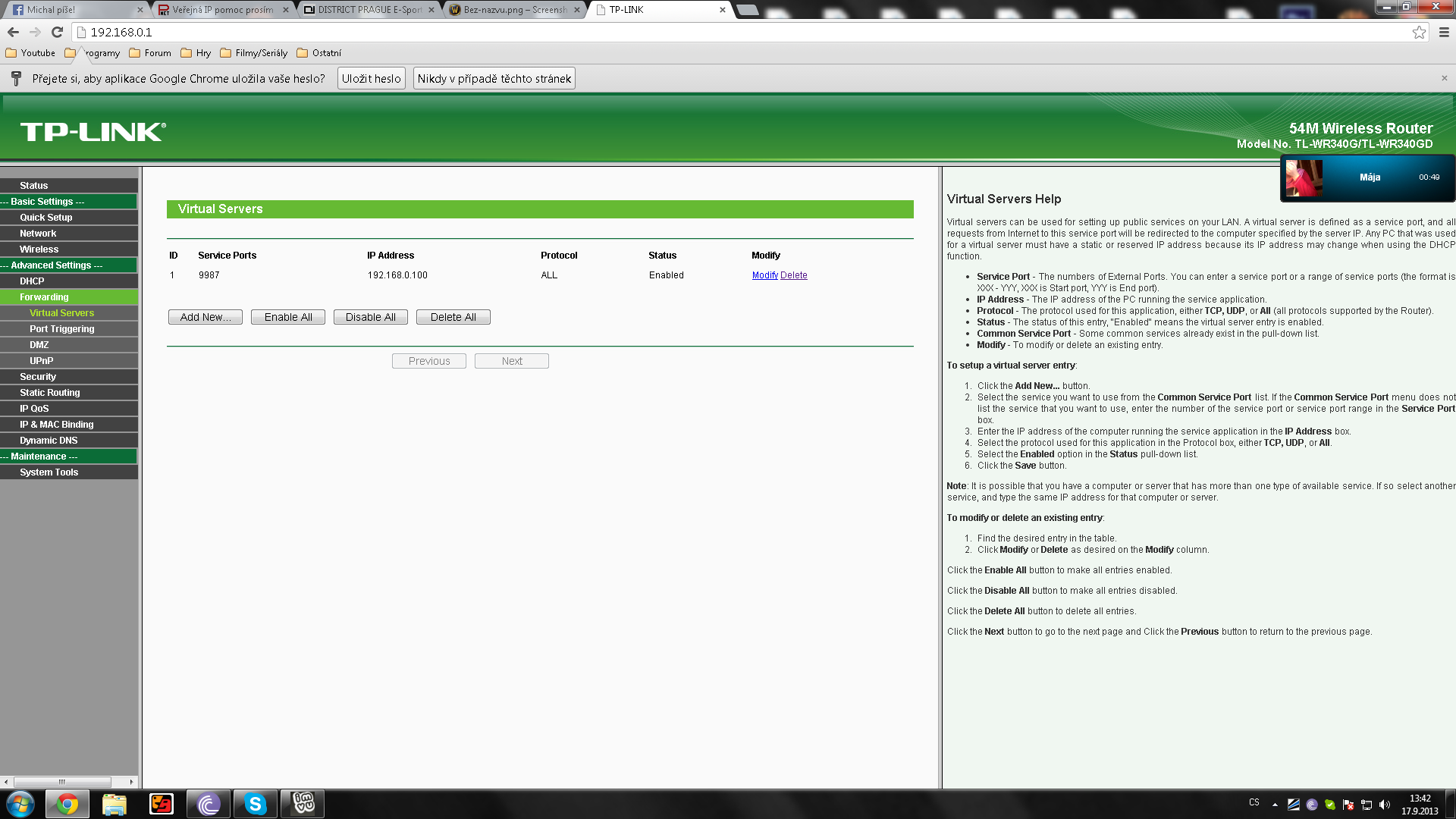Select Port Triggering in sidebar
The height and width of the screenshot is (819, 1456).
coord(62,329)
